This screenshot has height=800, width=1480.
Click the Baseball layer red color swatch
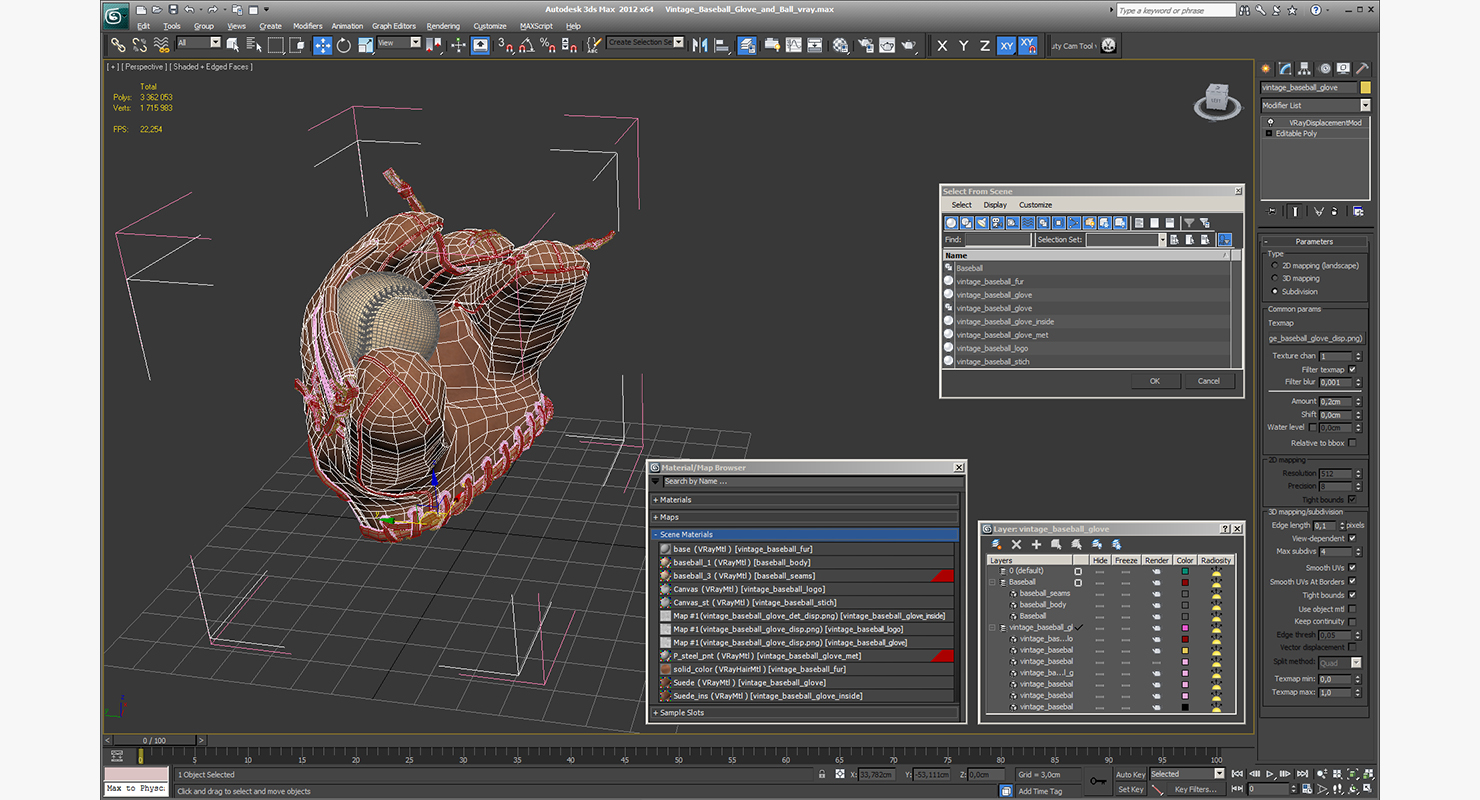1185,582
